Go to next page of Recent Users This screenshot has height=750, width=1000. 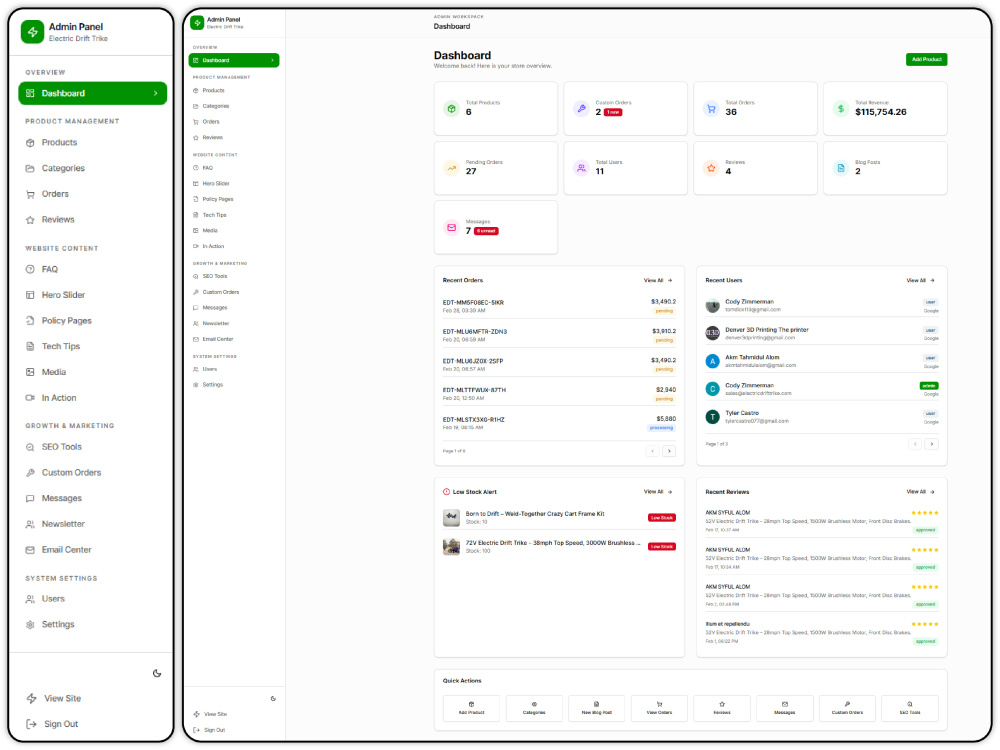931,444
